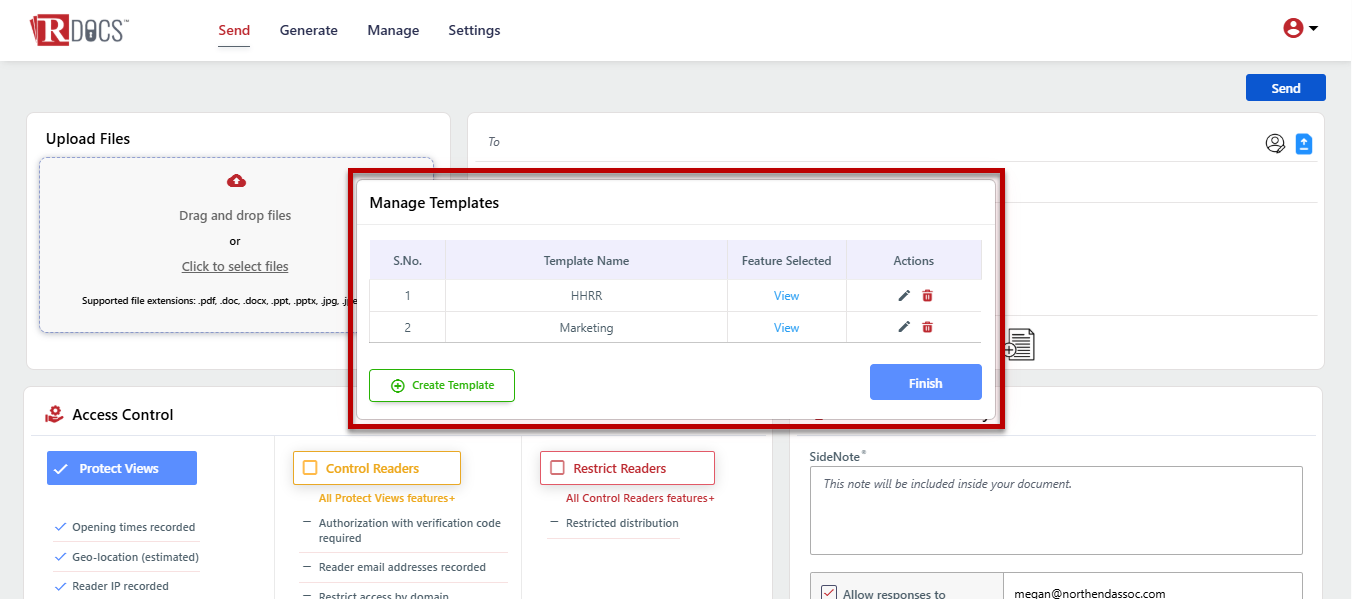Toggle the Control Readers checkbox
Viewport: 1352px width, 599px height.
click(x=310, y=468)
